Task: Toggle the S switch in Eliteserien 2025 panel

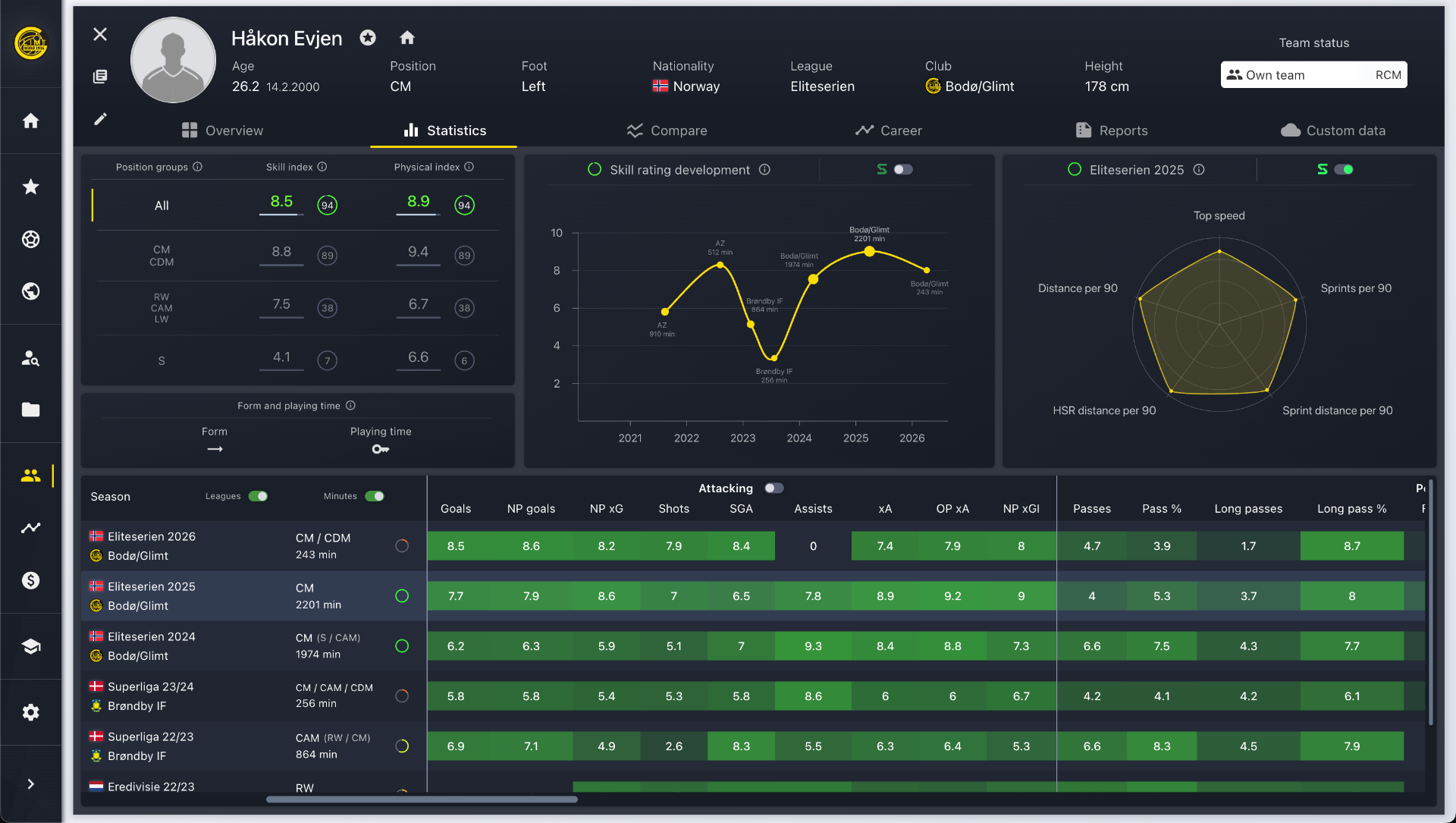Action: 1344,169
